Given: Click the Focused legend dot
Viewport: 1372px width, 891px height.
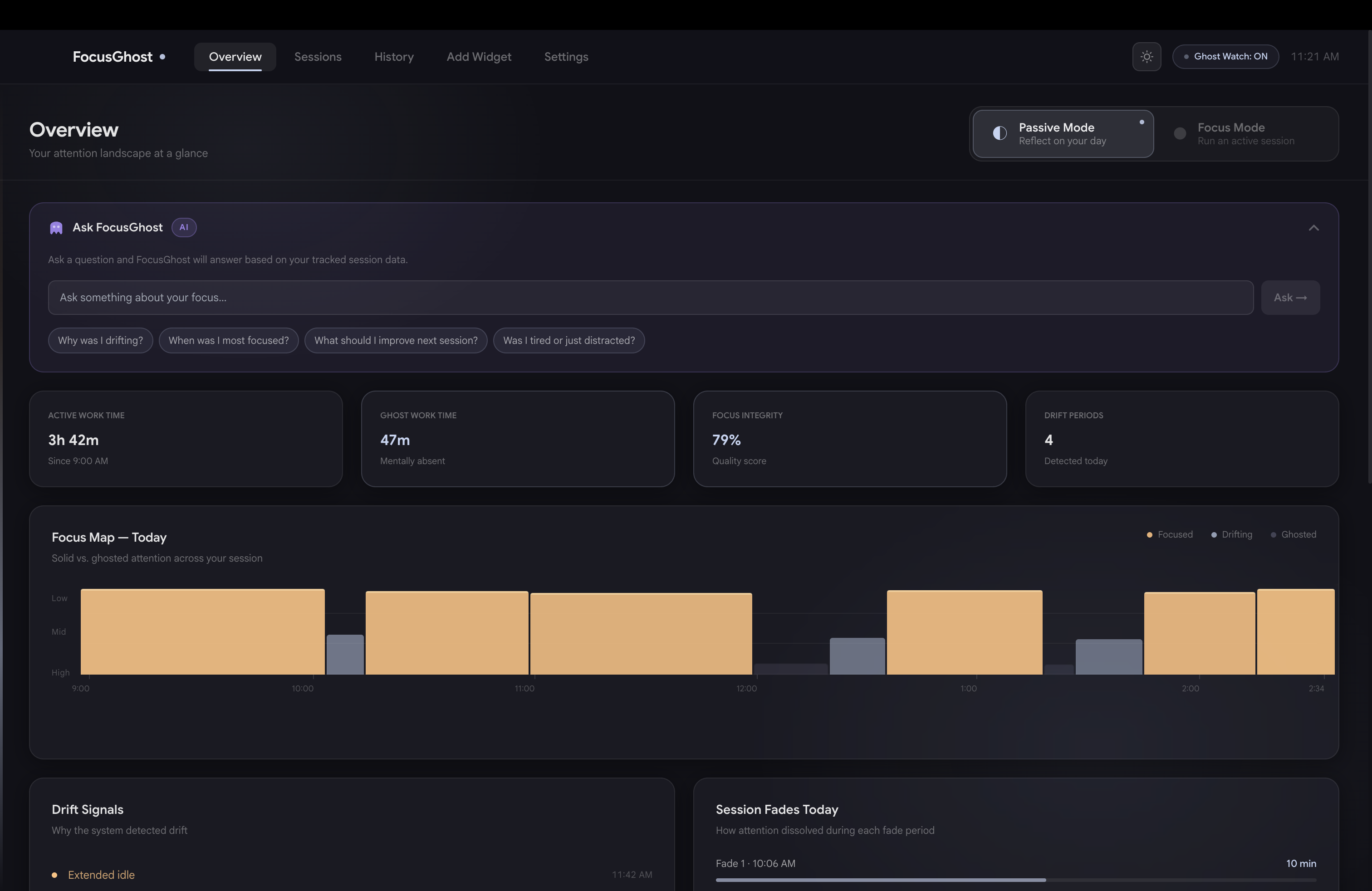Looking at the screenshot, I should (x=1149, y=535).
